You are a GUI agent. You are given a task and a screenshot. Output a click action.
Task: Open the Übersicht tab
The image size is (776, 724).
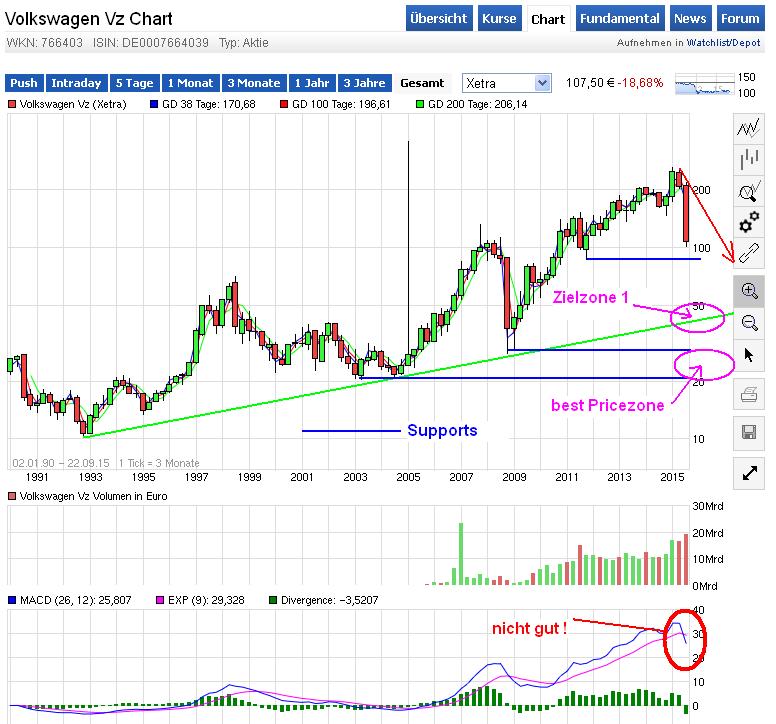tap(439, 18)
